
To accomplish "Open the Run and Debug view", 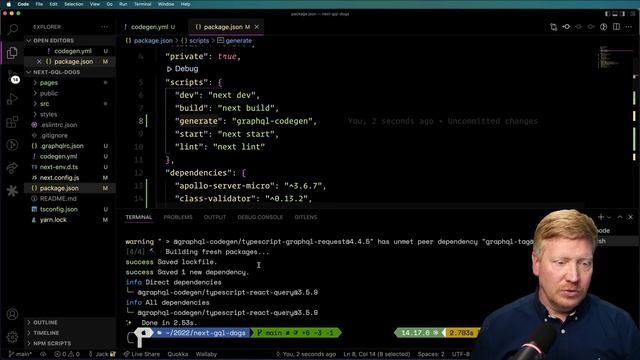I will 12,99.
